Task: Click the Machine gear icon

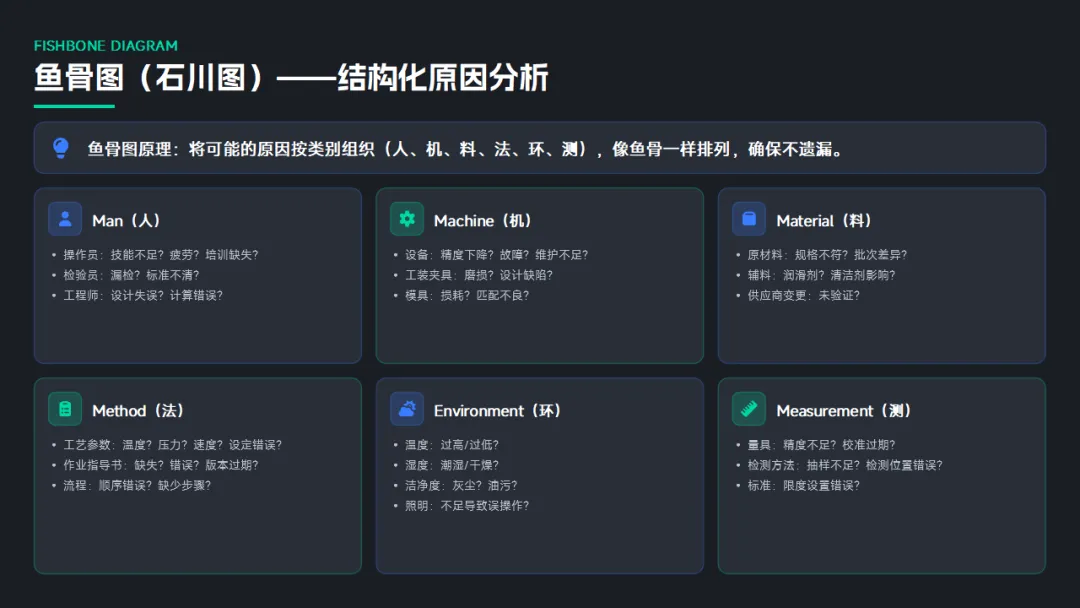Action: 407,219
